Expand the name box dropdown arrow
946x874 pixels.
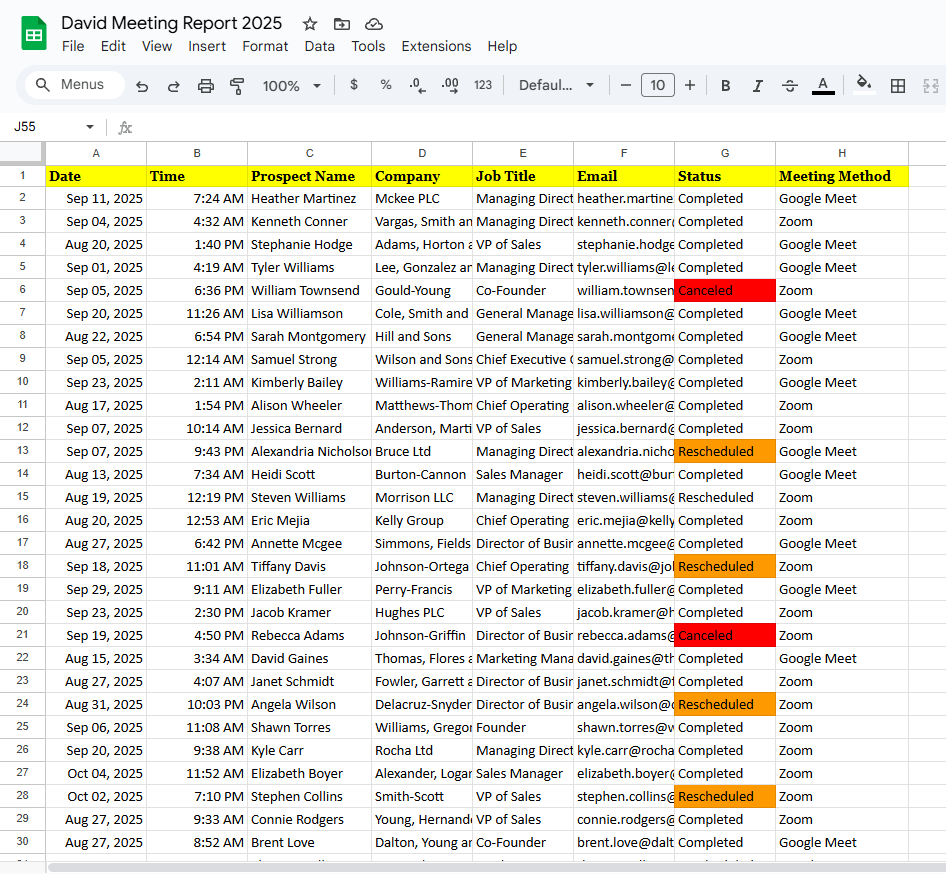90,127
